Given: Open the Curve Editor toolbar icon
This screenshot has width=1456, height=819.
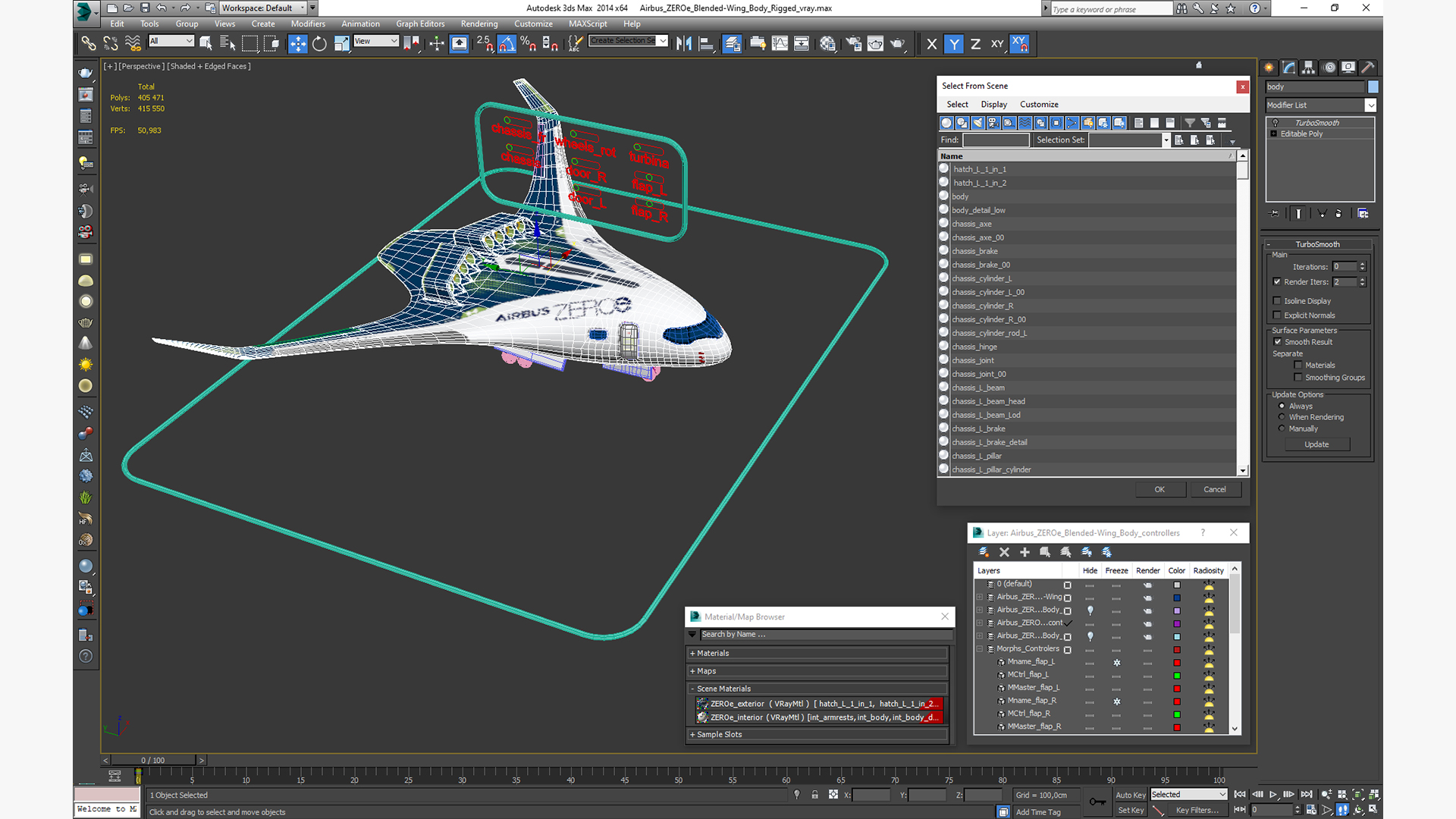Looking at the screenshot, I should click(x=780, y=43).
